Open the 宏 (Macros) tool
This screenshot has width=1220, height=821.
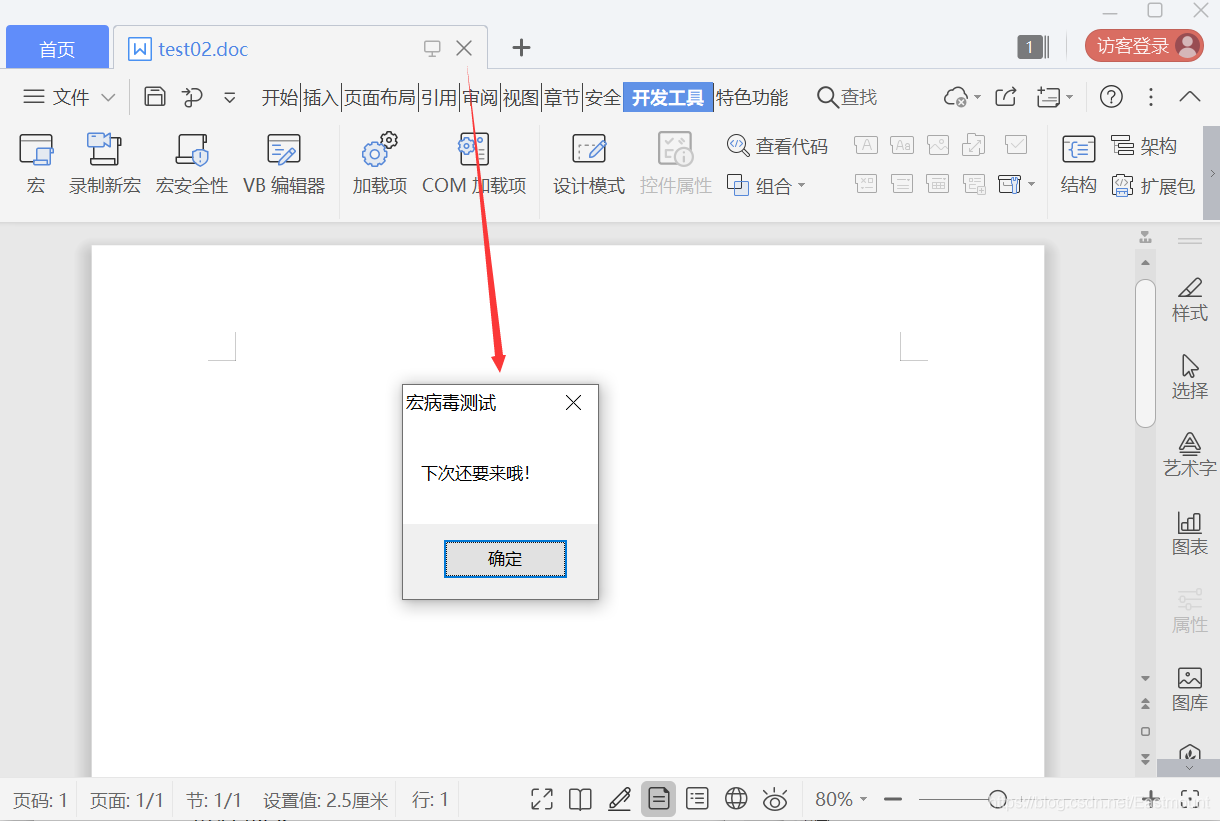36,165
